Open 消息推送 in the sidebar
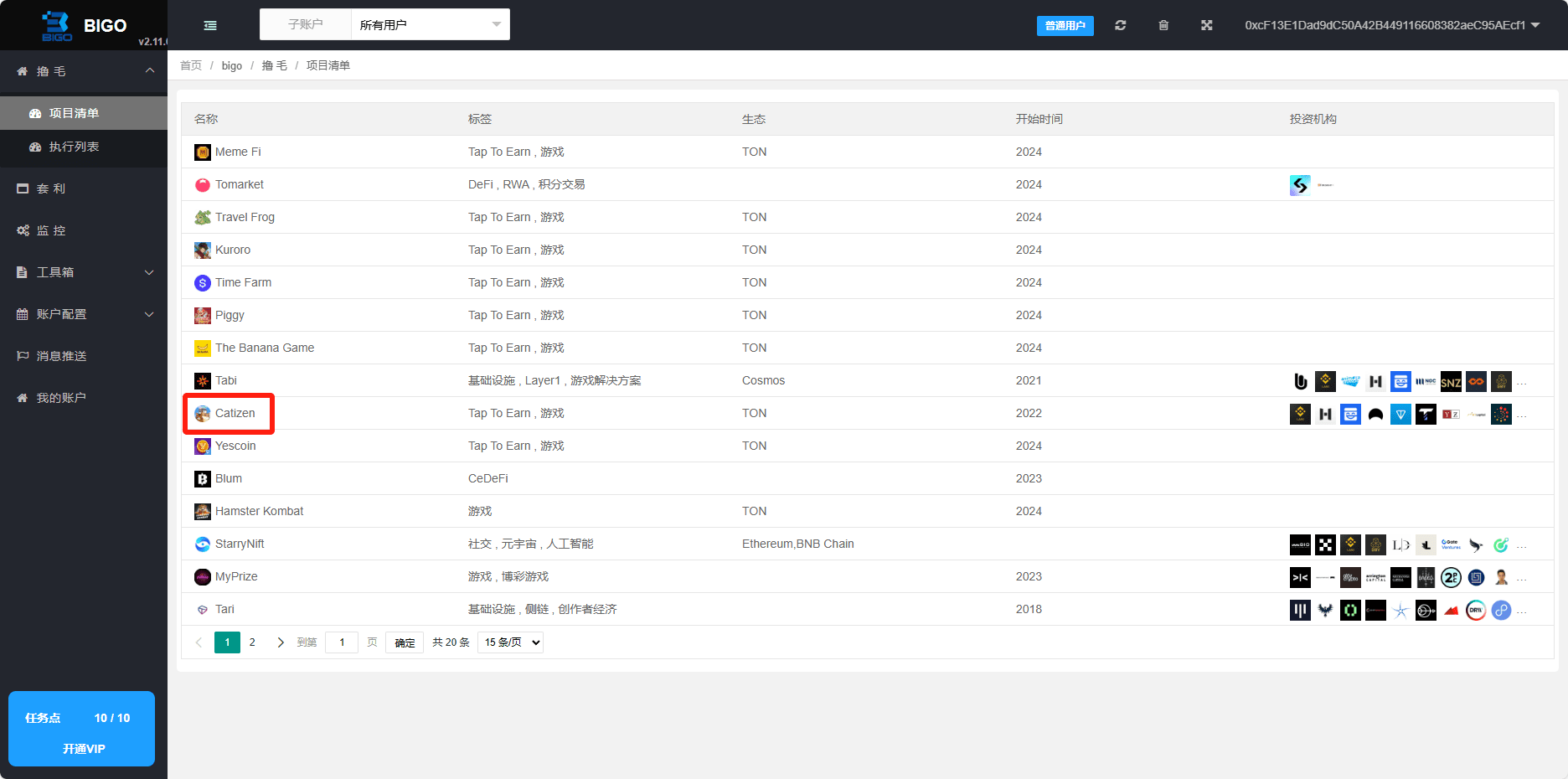1568x779 pixels. (84, 356)
